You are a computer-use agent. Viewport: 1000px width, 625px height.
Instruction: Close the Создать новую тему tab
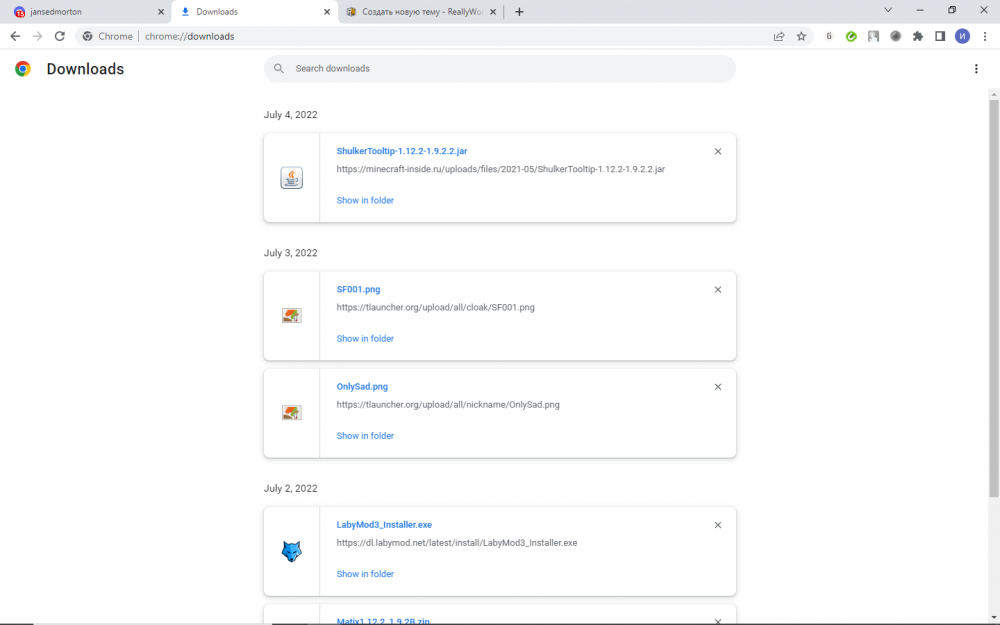(x=492, y=11)
